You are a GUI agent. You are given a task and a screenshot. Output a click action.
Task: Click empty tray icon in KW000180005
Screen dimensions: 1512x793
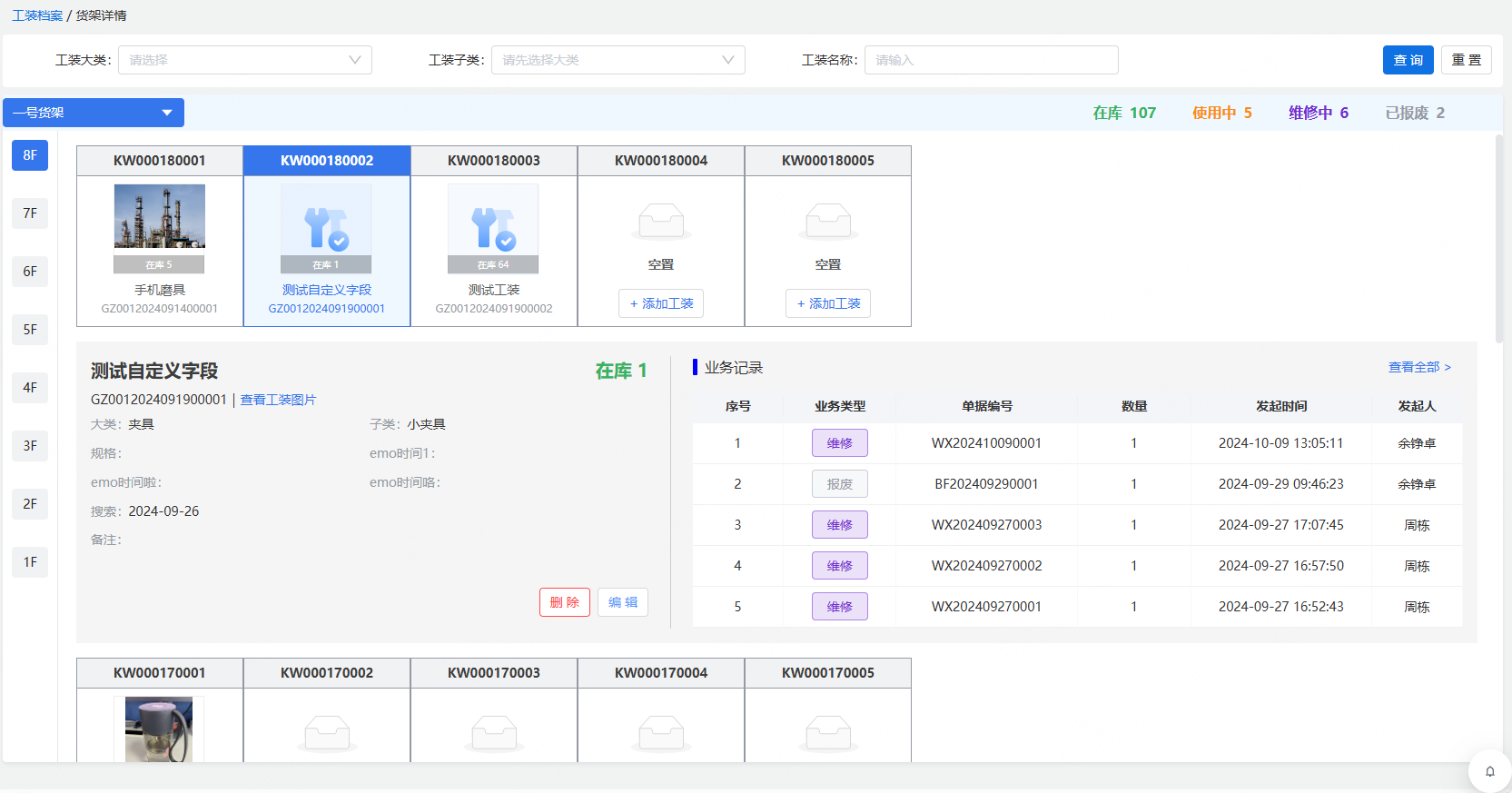point(828,221)
